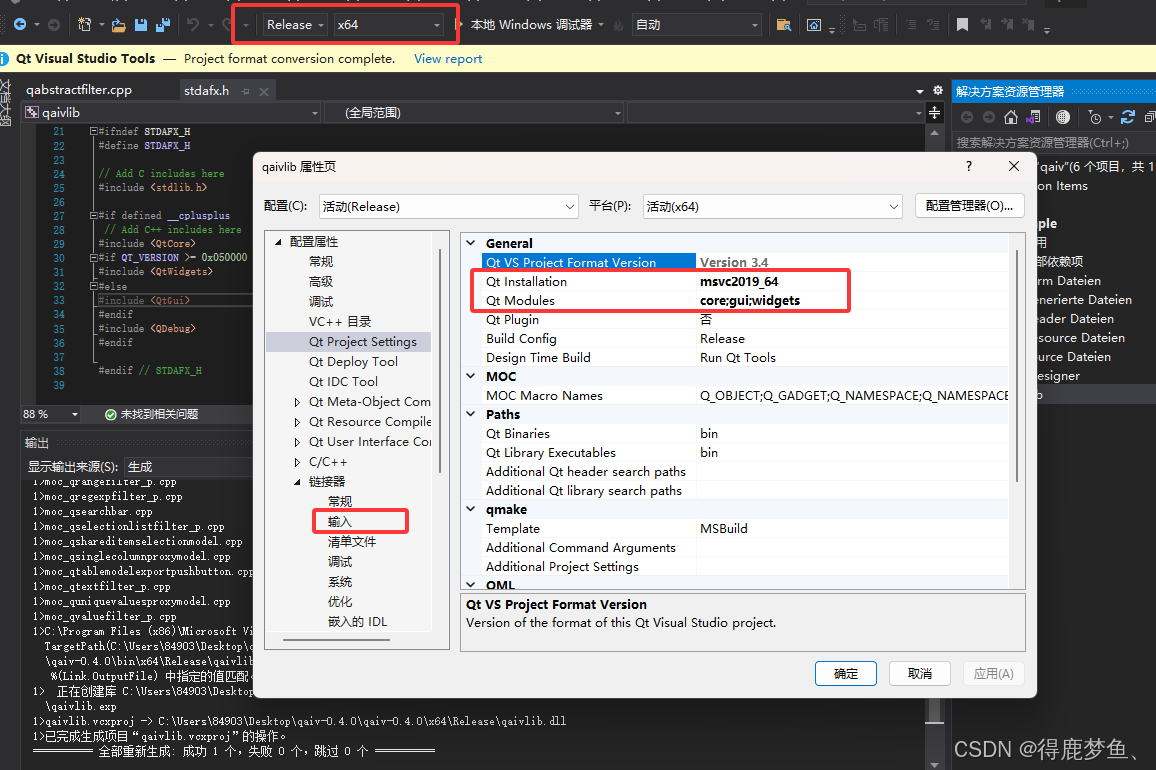Switch views icon in Solution Explorer
This screenshot has height=770, width=1156.
pos(1034,117)
